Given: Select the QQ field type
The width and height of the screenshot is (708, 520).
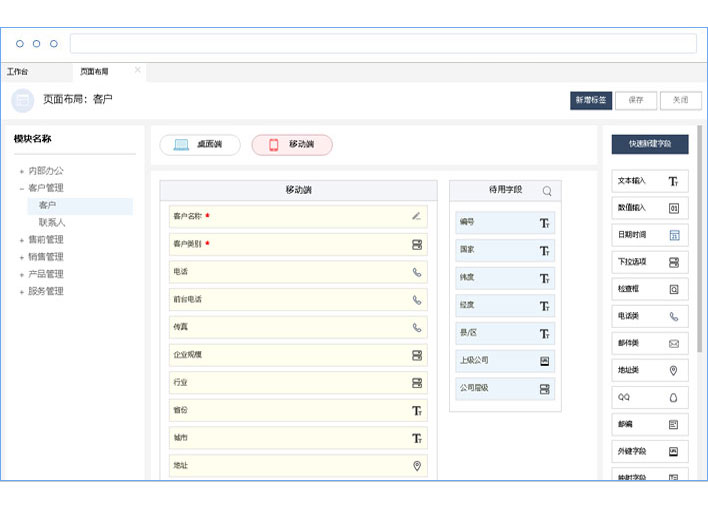Looking at the screenshot, I should [x=650, y=397].
